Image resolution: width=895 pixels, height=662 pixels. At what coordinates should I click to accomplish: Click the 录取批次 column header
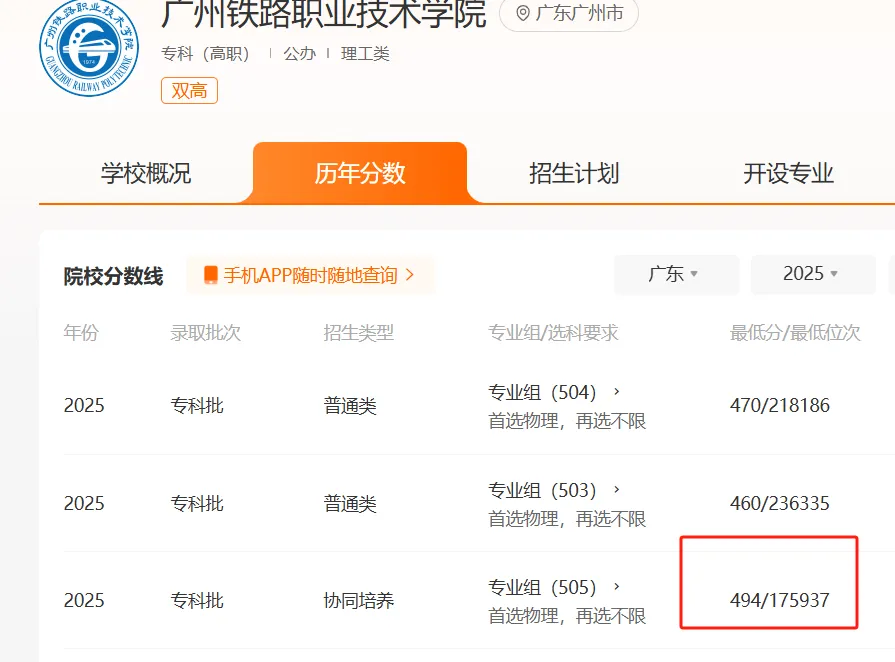point(205,333)
